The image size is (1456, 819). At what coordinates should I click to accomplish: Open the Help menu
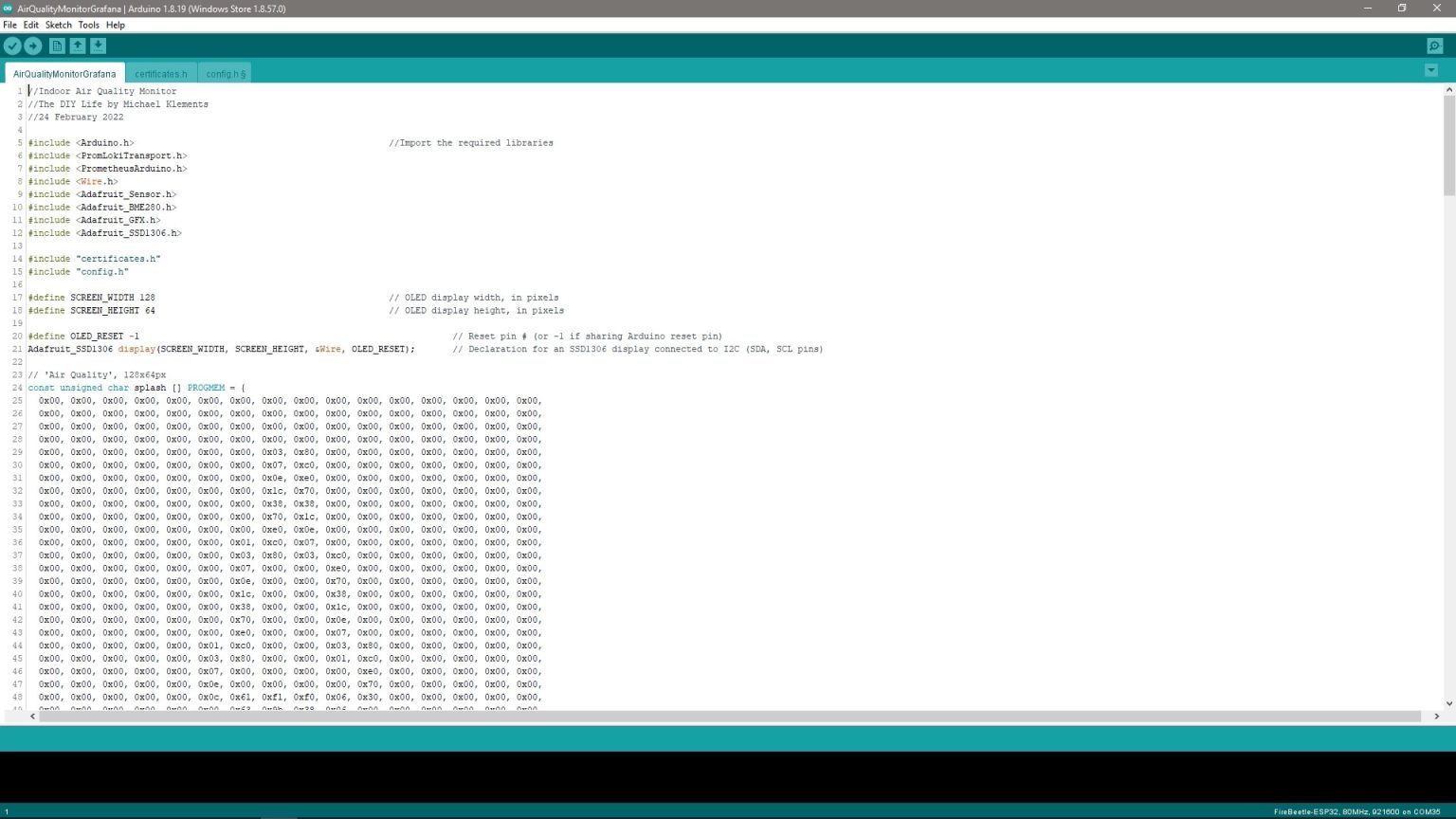click(x=116, y=25)
